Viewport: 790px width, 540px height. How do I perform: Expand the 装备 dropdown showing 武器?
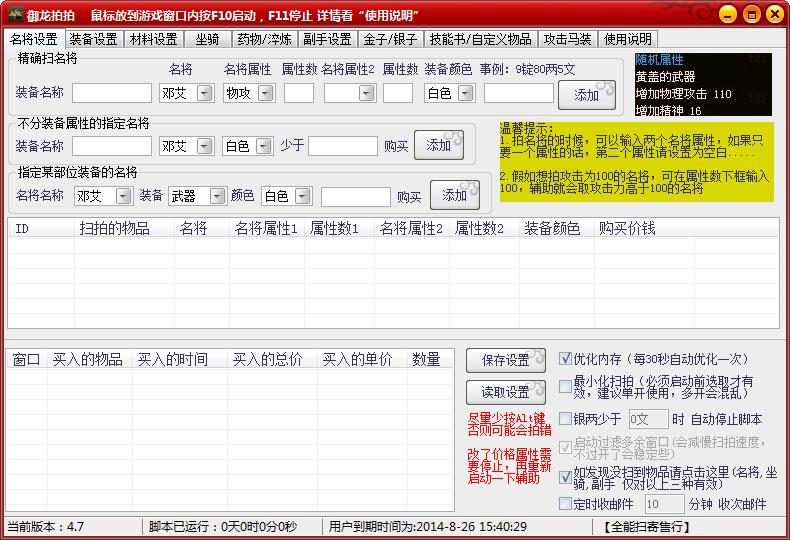(217, 196)
